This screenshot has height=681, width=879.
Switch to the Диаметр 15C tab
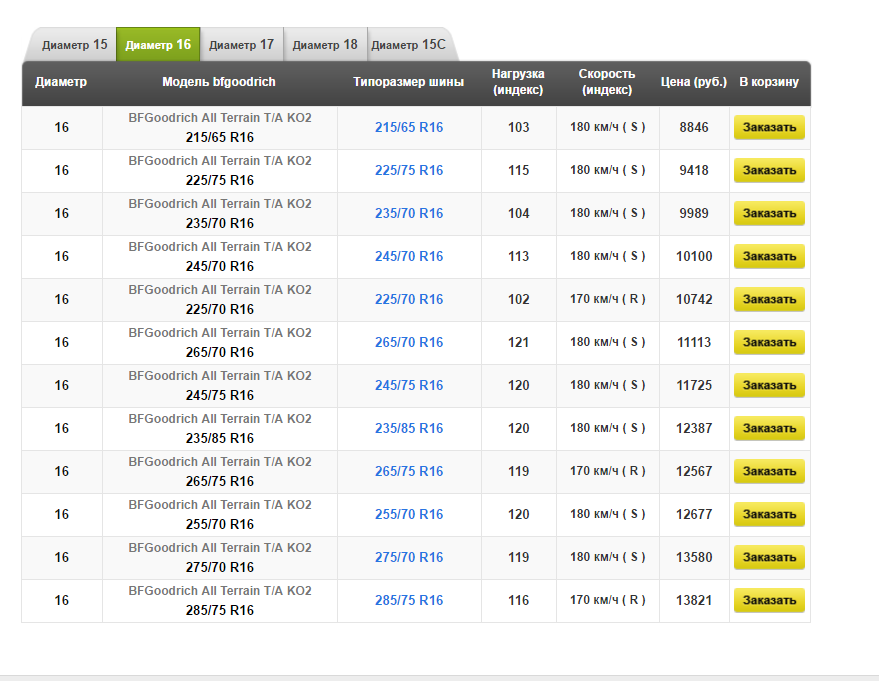pyautogui.click(x=408, y=45)
